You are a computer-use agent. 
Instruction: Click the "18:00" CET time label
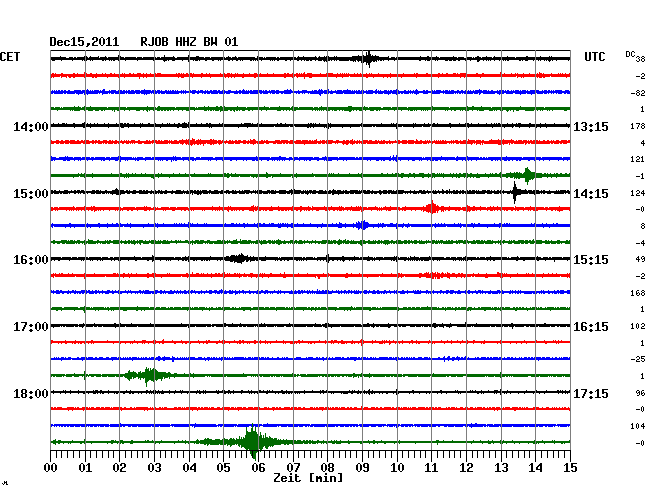[x=31, y=393]
